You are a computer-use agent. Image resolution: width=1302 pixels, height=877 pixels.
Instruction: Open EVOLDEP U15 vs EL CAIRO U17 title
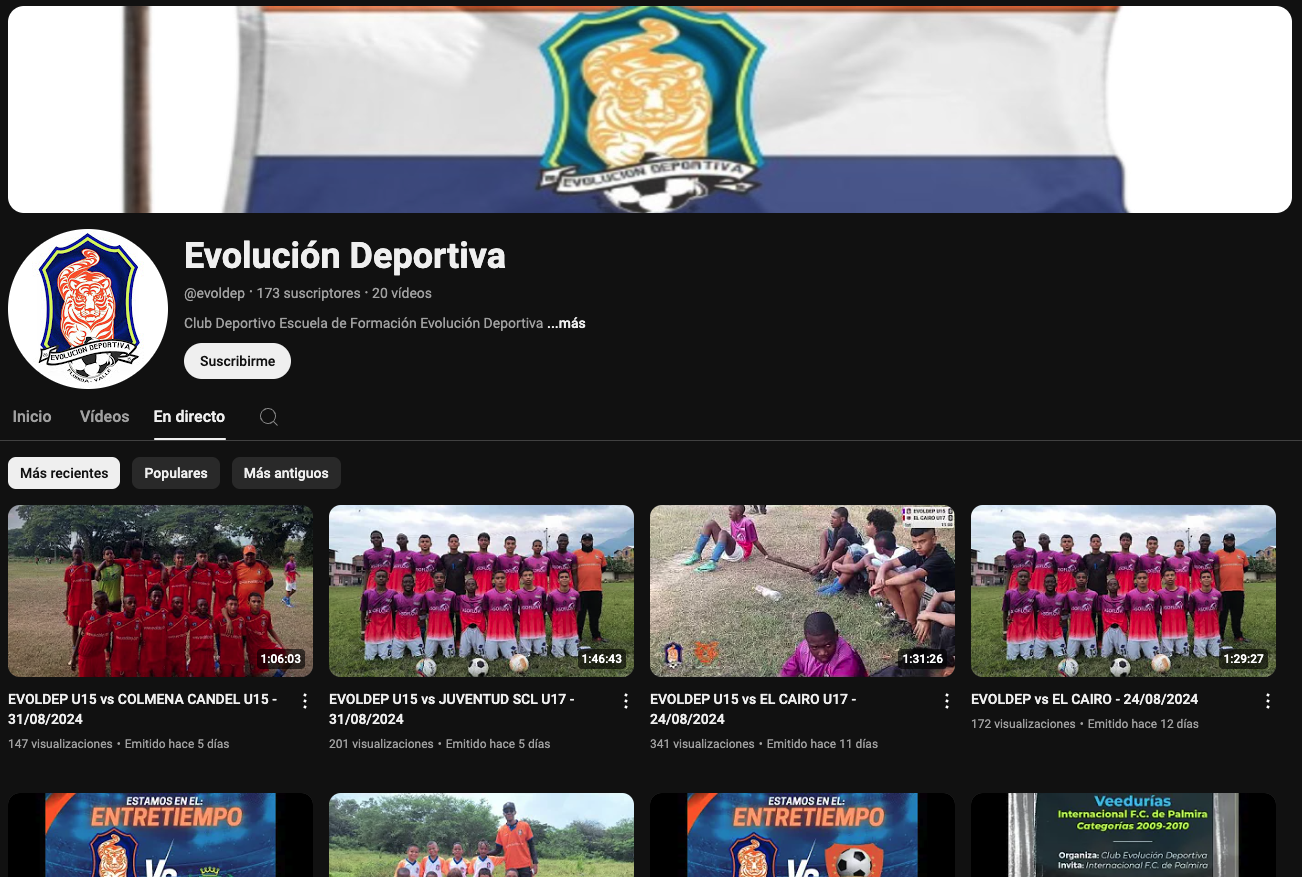pyautogui.click(x=753, y=709)
